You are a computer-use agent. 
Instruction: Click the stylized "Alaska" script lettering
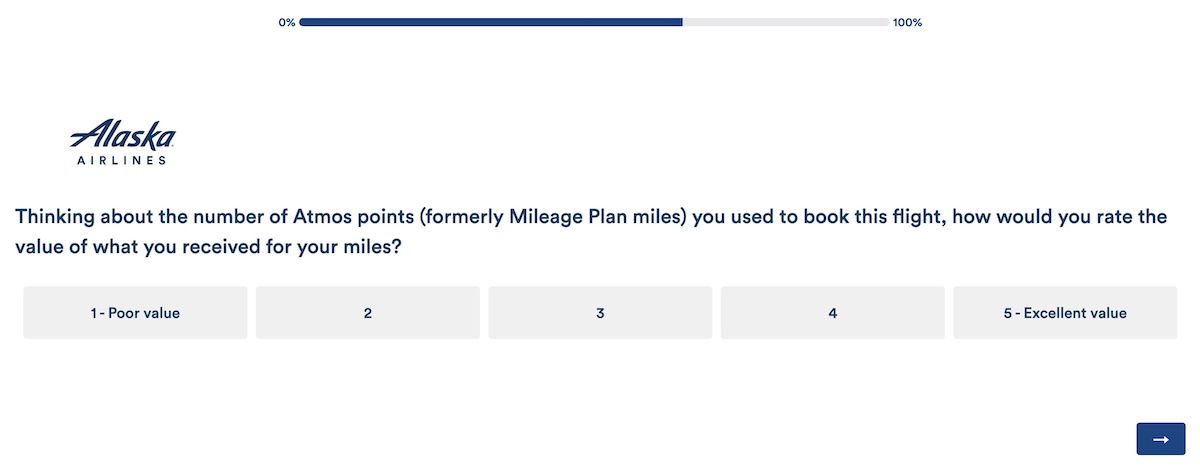click(122, 136)
